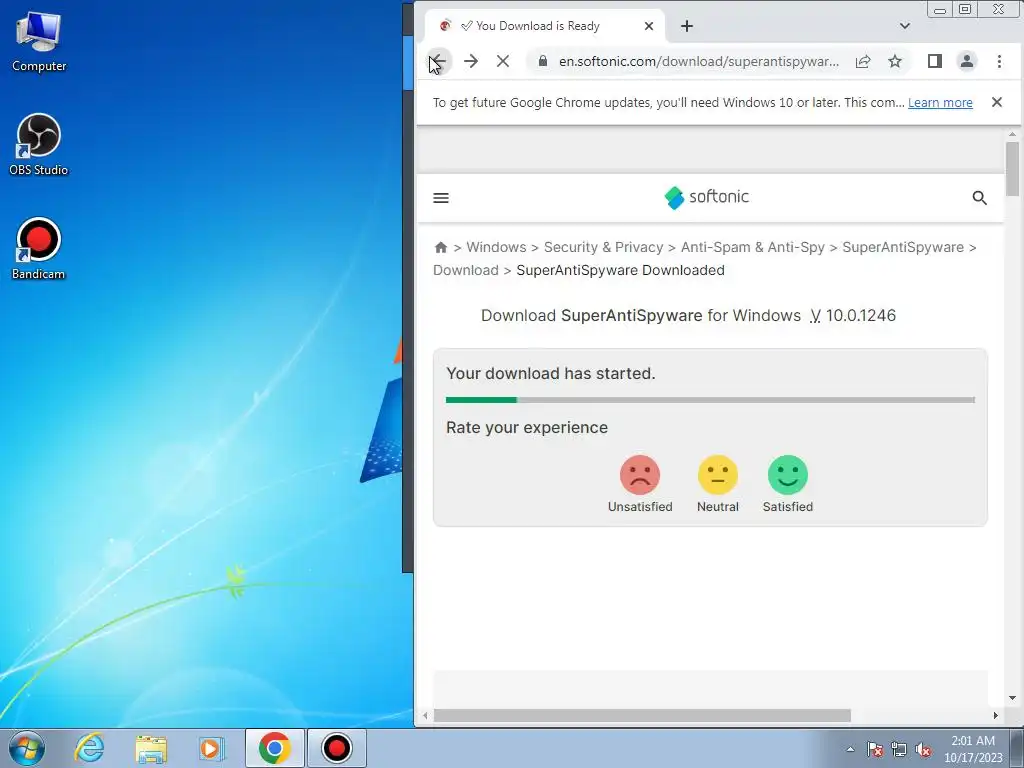This screenshot has height=768, width=1024.
Task: Open the Chrome three-dot menu
Action: (999, 61)
